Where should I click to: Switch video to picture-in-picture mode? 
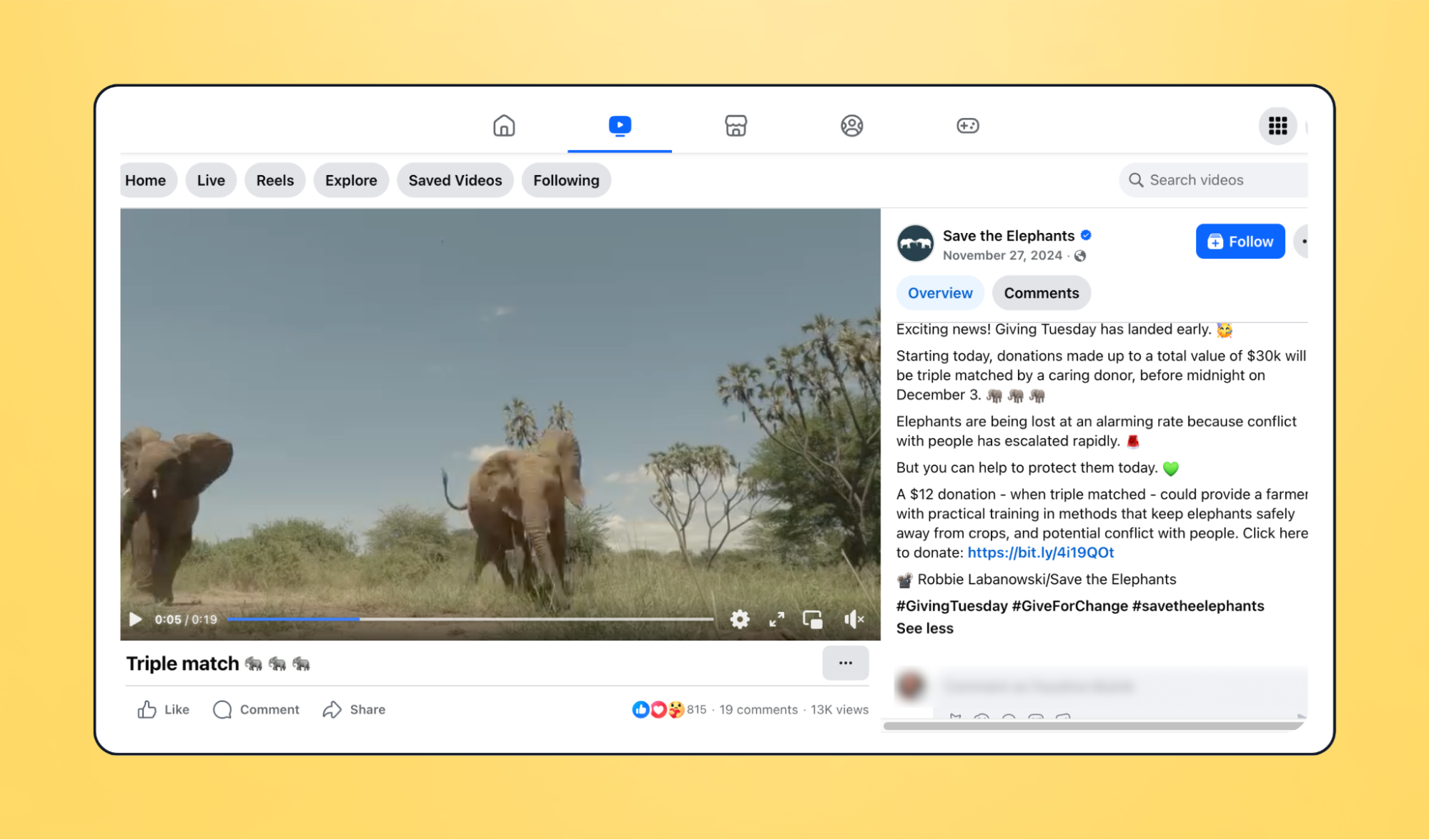click(813, 619)
